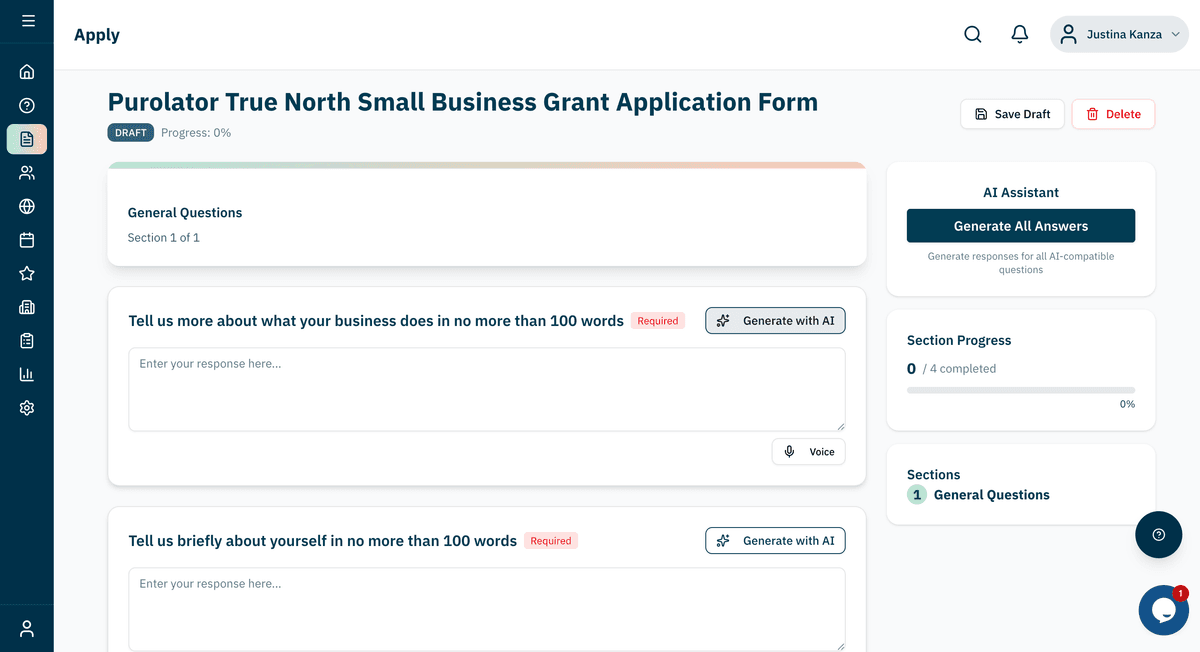Open notifications via the bell icon
1200x652 pixels.
coord(1019,33)
